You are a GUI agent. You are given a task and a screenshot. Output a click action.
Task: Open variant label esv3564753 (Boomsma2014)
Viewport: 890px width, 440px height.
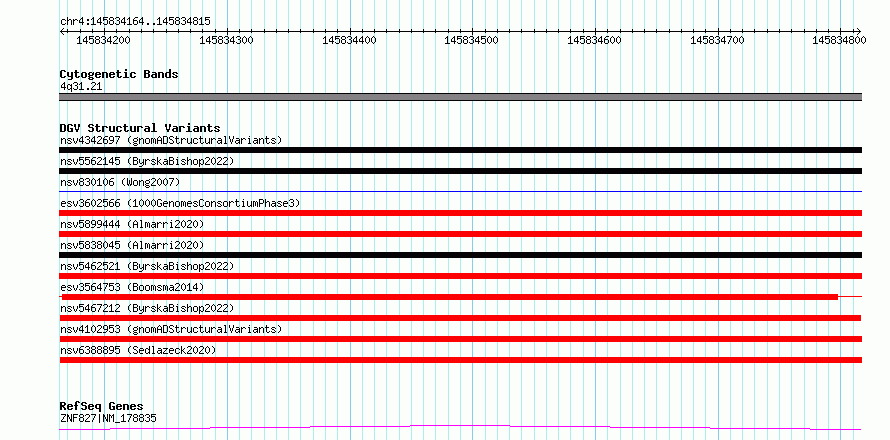(x=132, y=287)
